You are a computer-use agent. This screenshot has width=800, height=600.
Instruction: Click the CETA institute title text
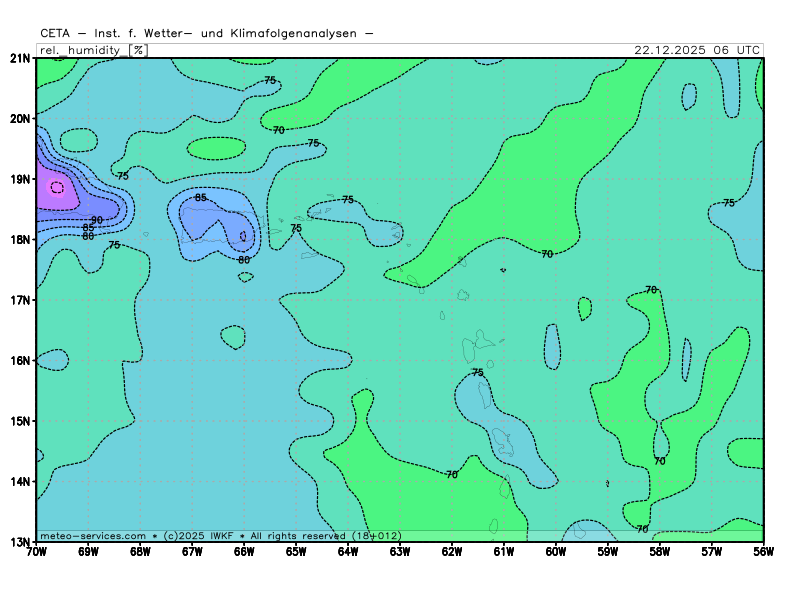point(207,33)
